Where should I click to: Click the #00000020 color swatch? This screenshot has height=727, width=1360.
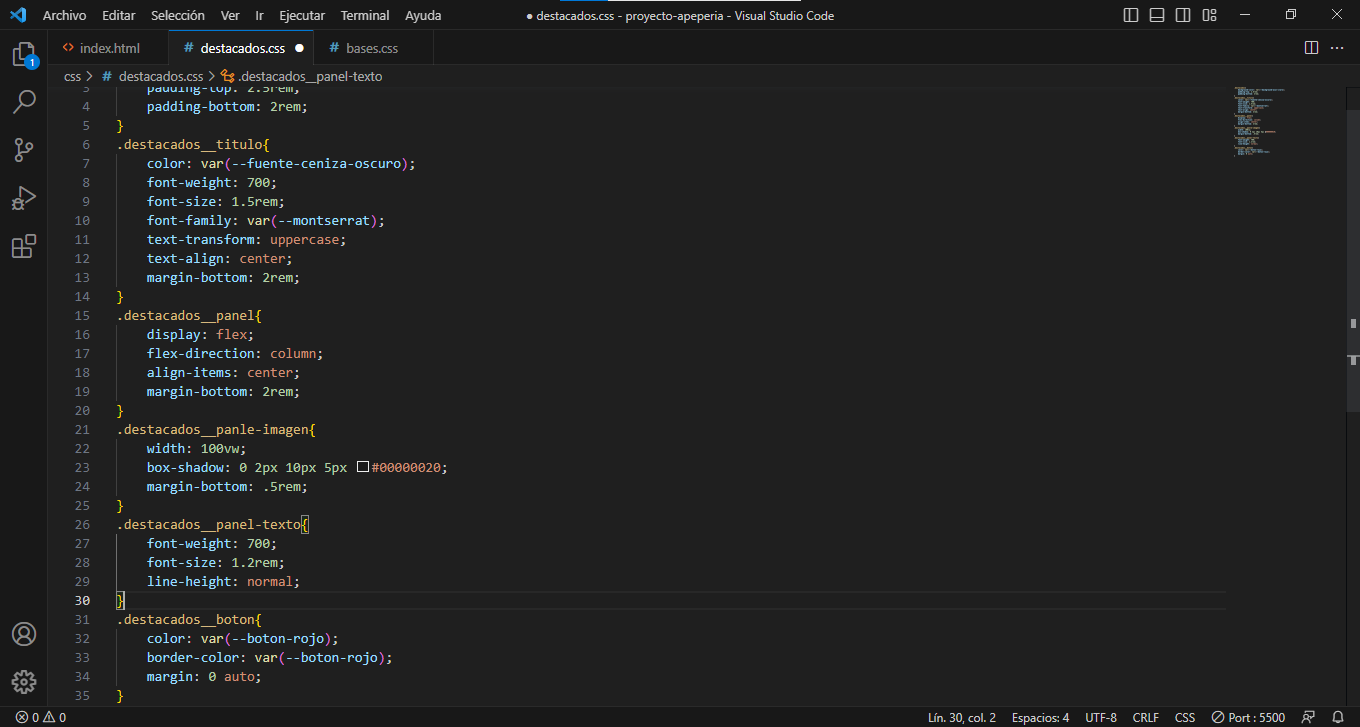coord(363,468)
